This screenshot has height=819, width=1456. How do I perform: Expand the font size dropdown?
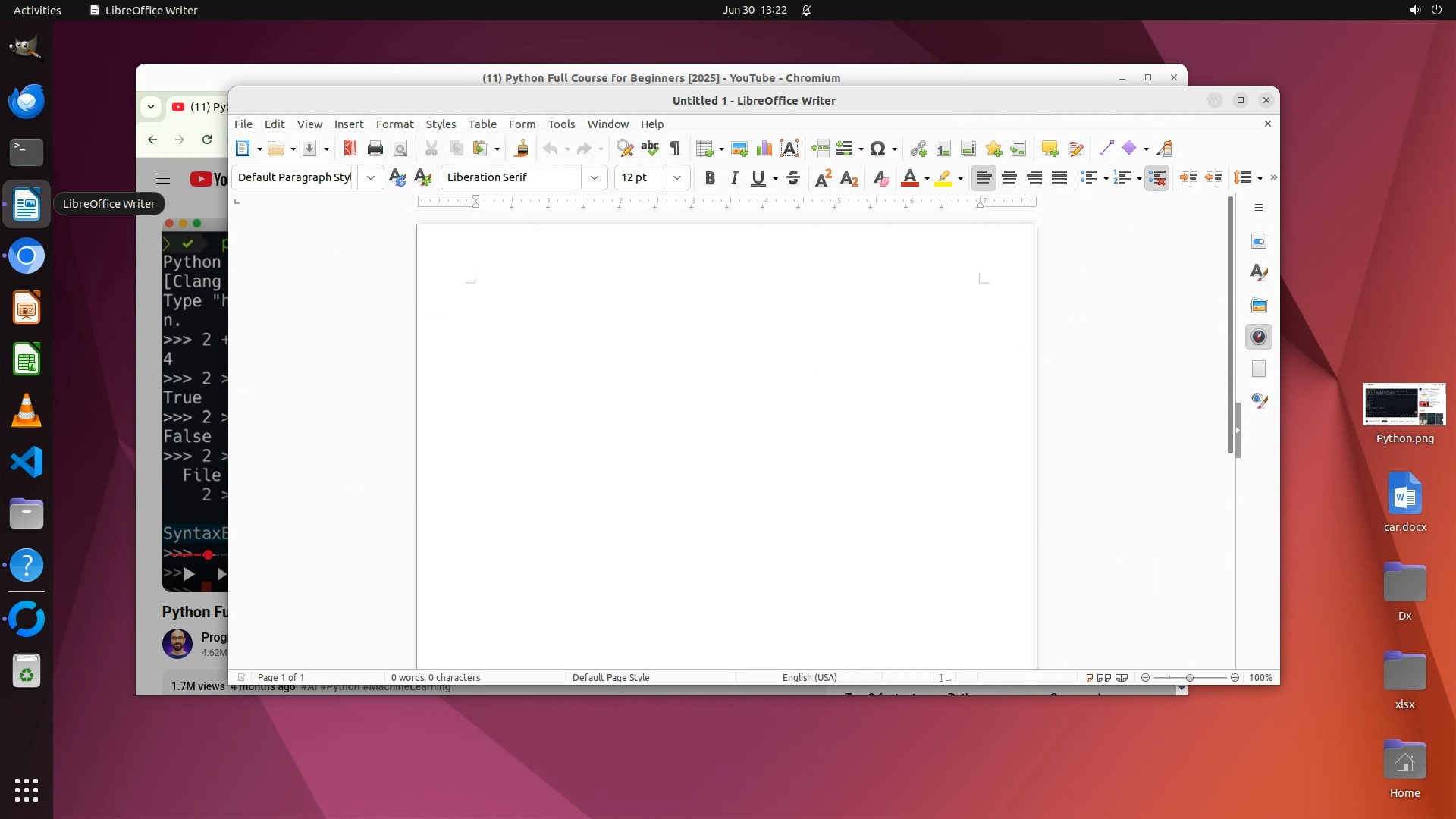pyautogui.click(x=677, y=177)
